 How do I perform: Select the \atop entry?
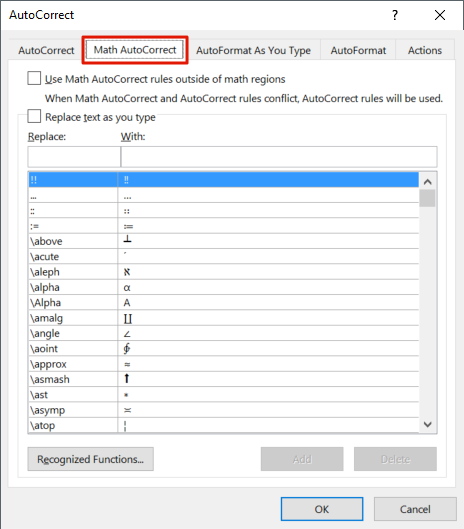point(224,425)
